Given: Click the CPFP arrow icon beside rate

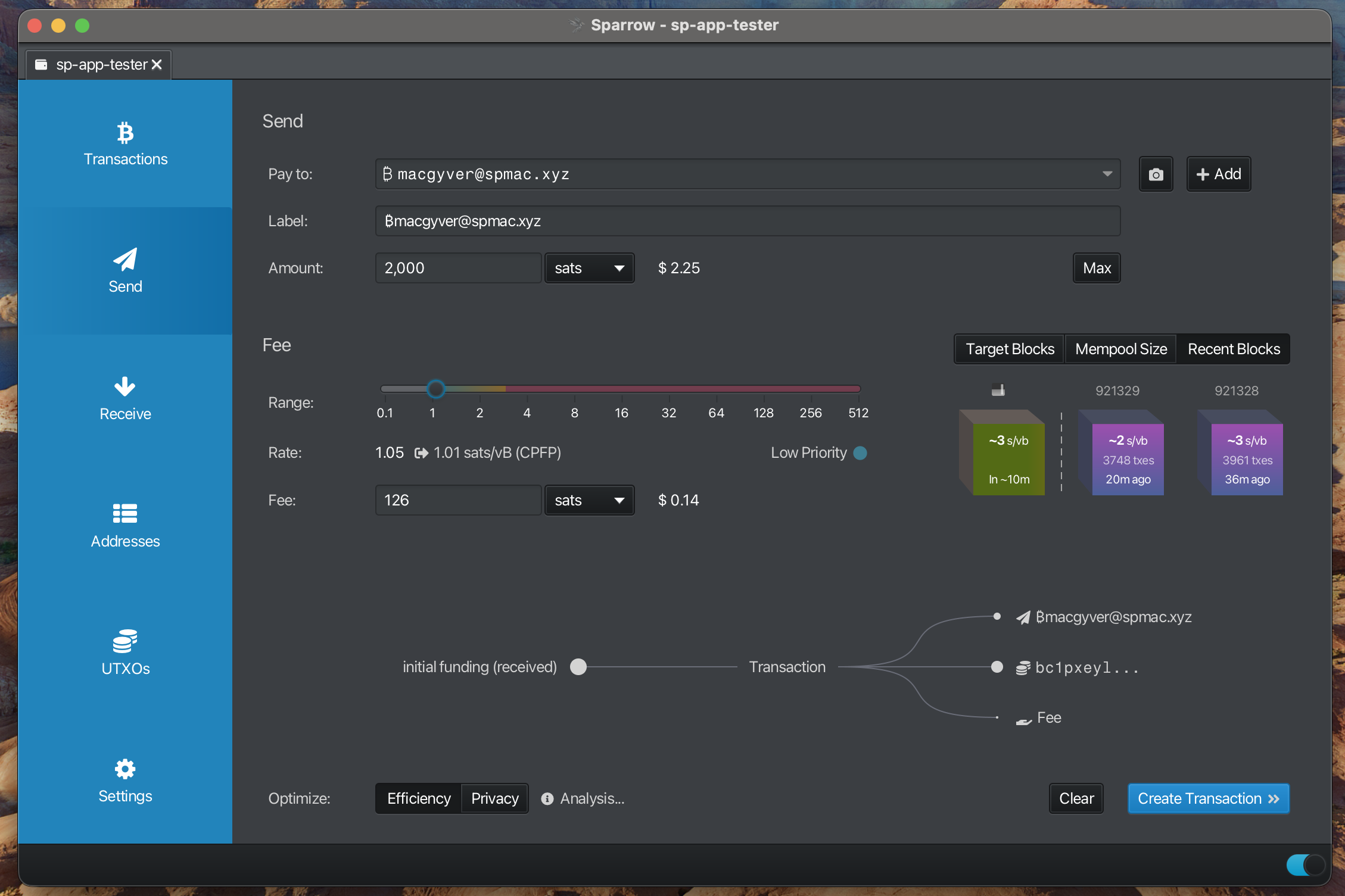Looking at the screenshot, I should tap(421, 453).
